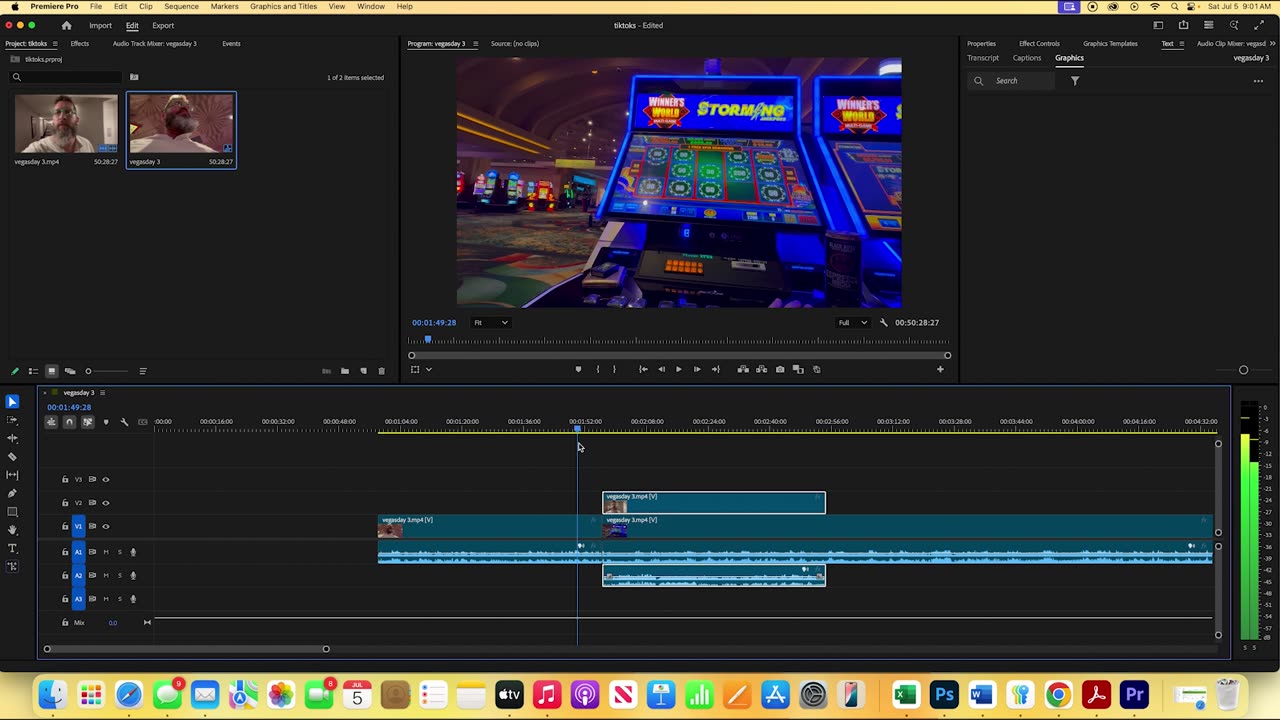Screen dimensions: 1280x720
Task: Solo audio track A2
Action: pos(120,575)
